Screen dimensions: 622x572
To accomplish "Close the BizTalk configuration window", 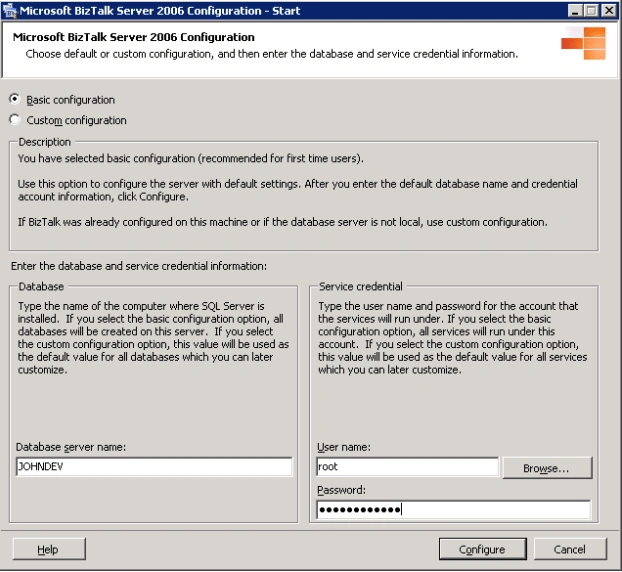I will 609,11.
